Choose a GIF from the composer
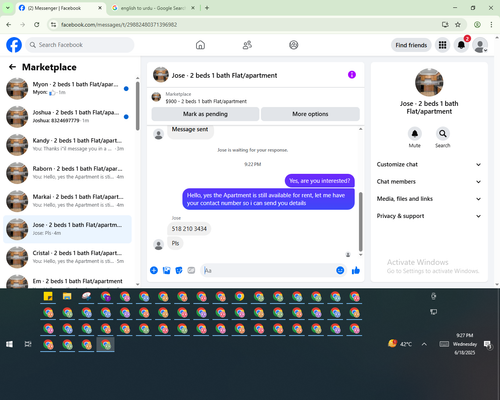The height and width of the screenshot is (400, 500). (191, 270)
